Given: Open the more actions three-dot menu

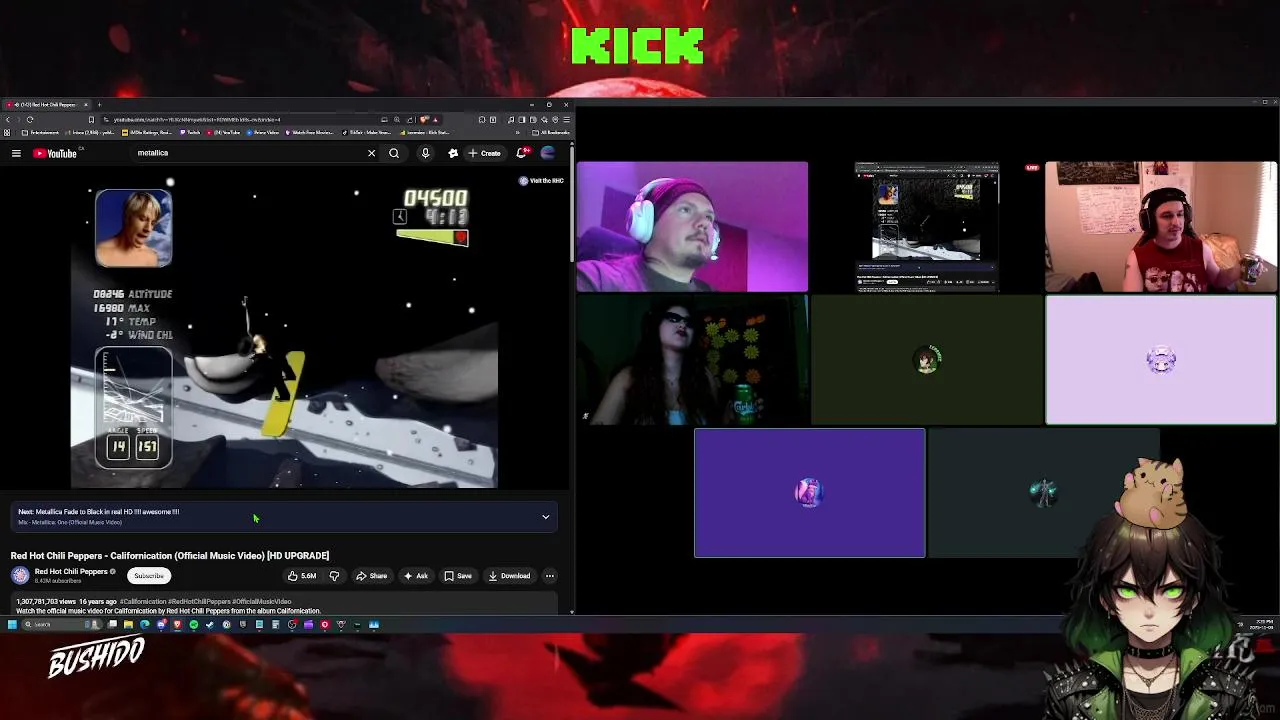Looking at the screenshot, I should coord(549,576).
